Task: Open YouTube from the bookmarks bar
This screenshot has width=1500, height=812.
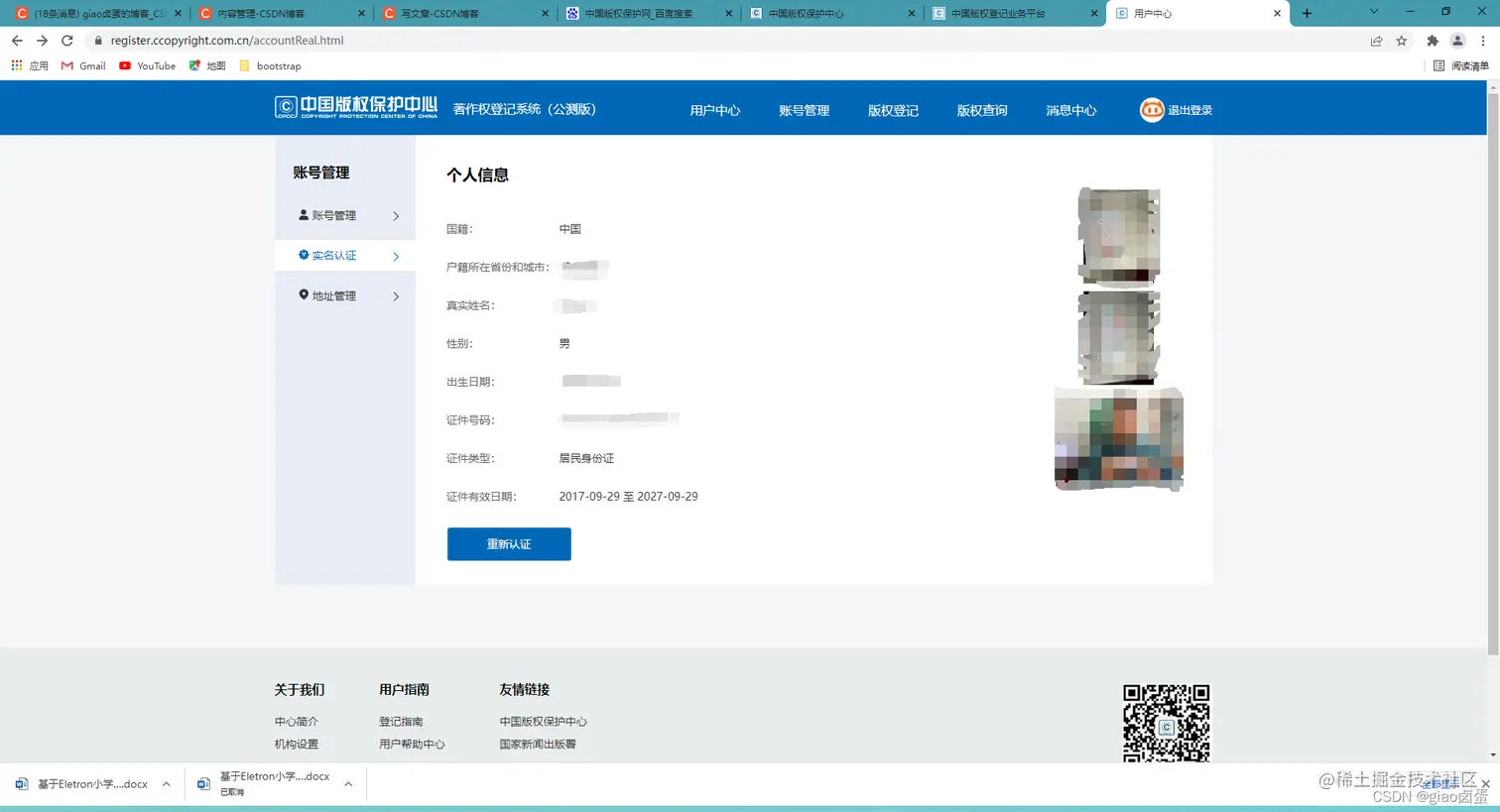Action: pyautogui.click(x=147, y=65)
